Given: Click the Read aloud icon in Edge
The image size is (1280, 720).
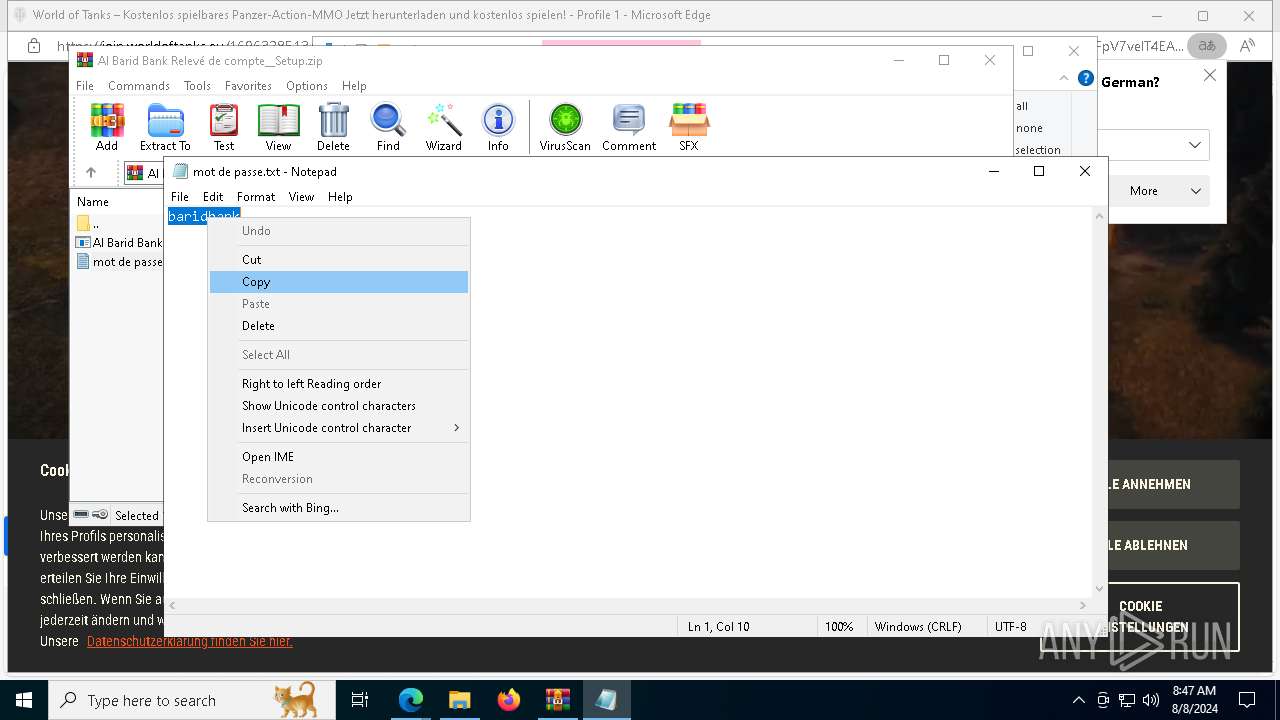Looking at the screenshot, I should tap(1247, 45).
